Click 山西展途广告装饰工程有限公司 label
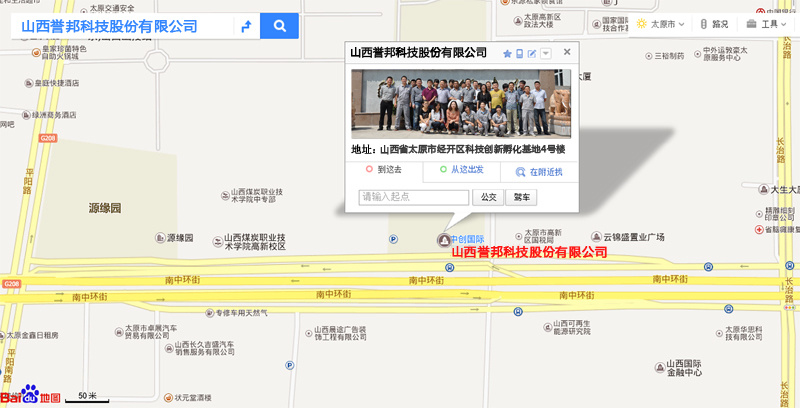This screenshot has height=408, width=800. coord(340,334)
